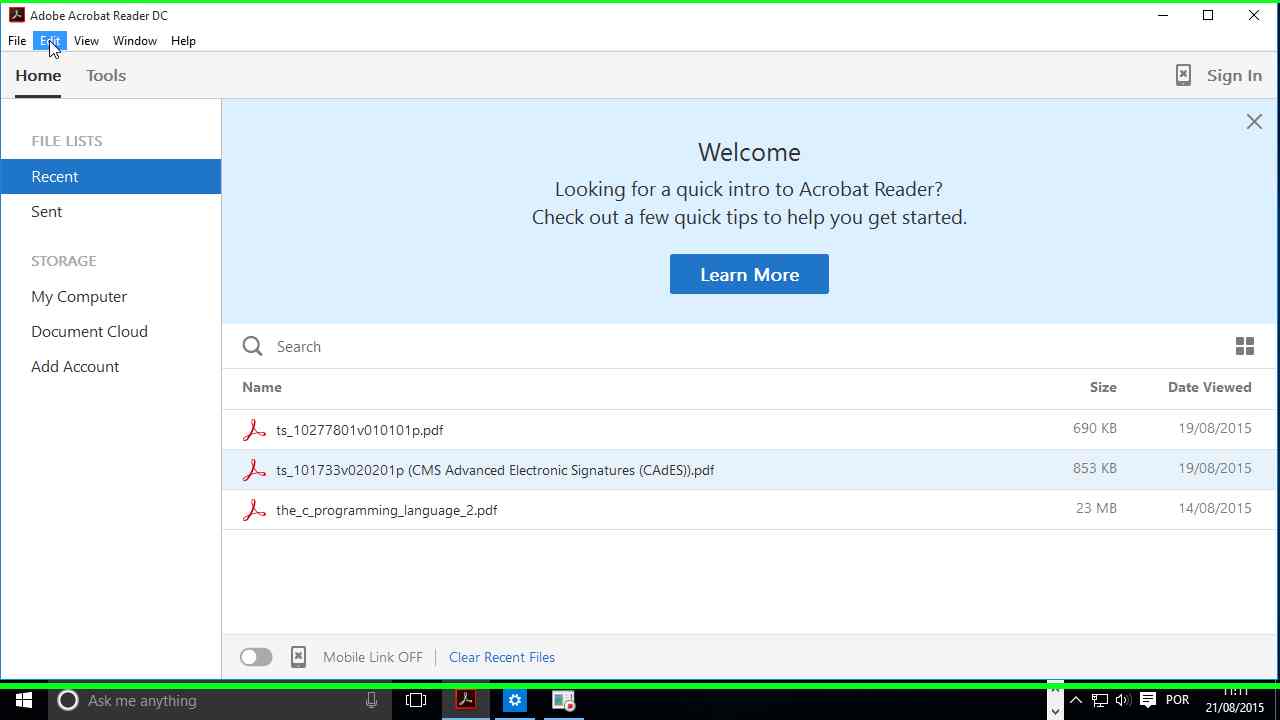
Task: Click Clear Recent Files link
Action: [x=502, y=657]
